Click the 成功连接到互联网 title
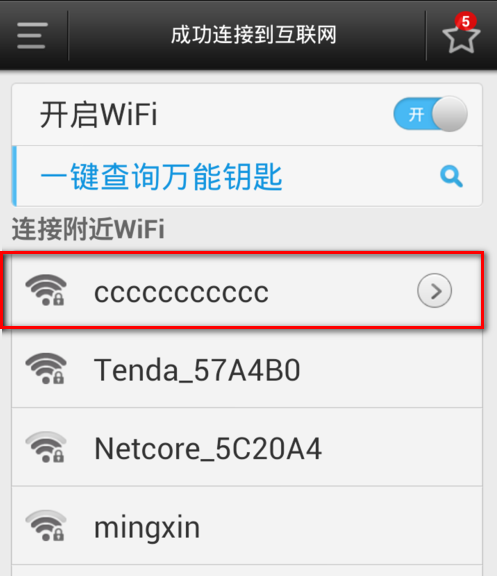Screen dimensions: 499x576 pos(254,35)
